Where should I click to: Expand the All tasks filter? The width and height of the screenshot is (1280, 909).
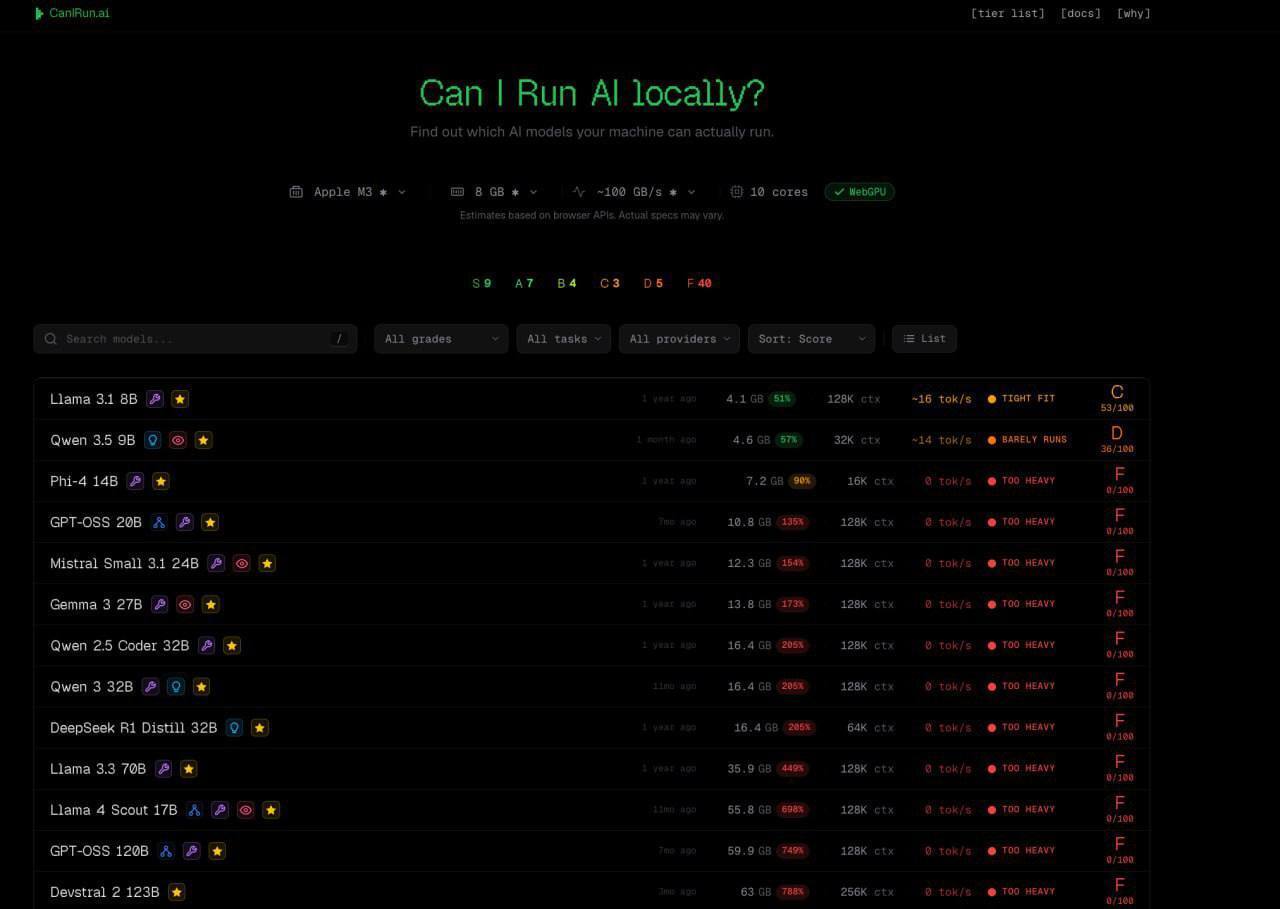coord(564,338)
